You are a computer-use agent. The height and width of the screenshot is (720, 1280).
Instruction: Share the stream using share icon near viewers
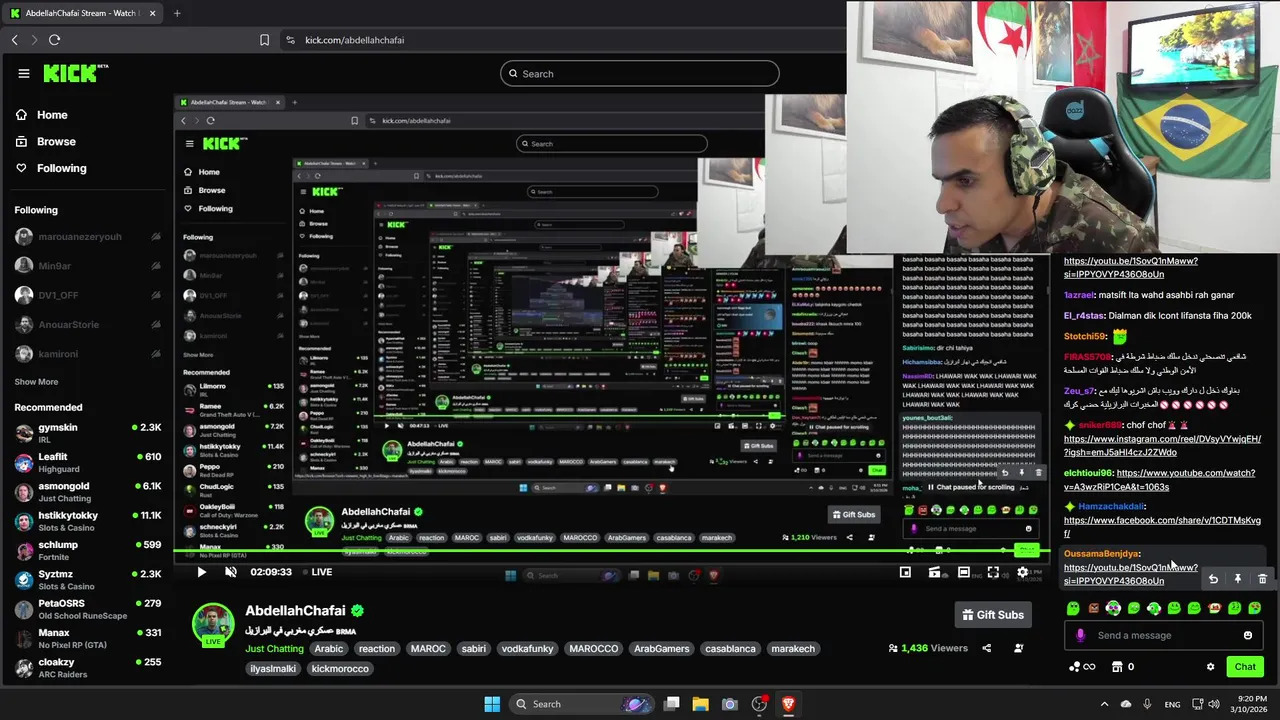[x=986, y=648]
